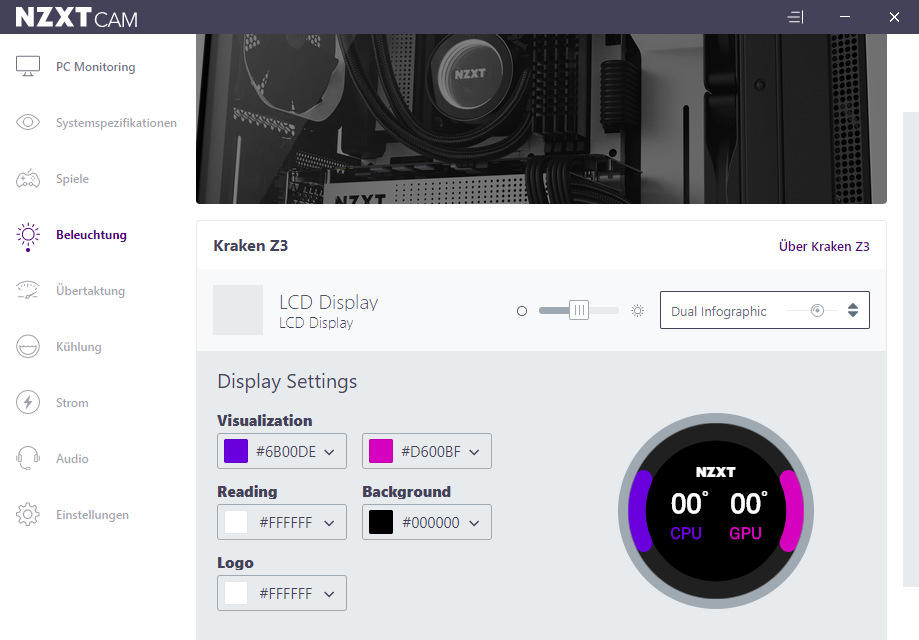
Task: Click the LCD brightness slider handle
Action: [579, 311]
